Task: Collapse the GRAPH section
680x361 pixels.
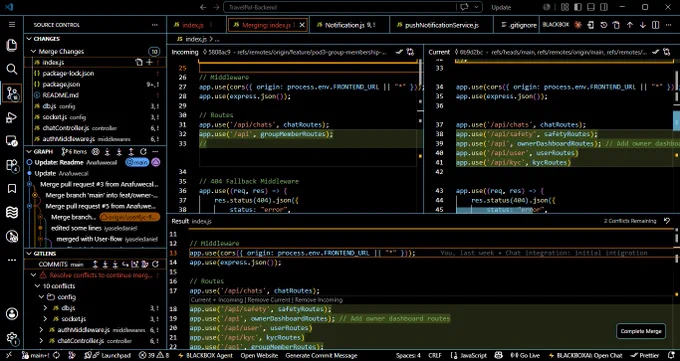Action: pyautogui.click(x=29, y=151)
